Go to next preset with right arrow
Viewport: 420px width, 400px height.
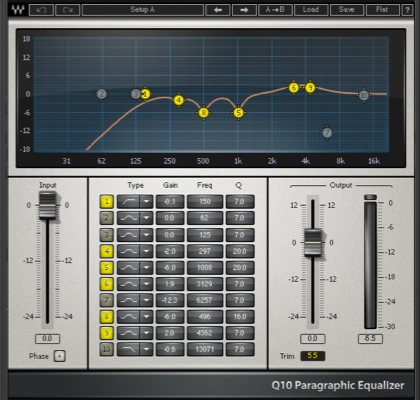coord(244,10)
